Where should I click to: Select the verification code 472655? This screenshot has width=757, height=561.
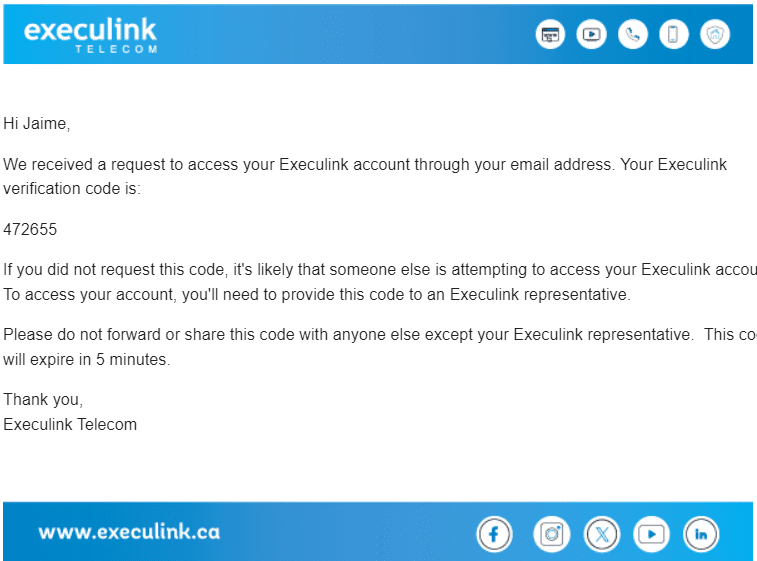coord(30,229)
